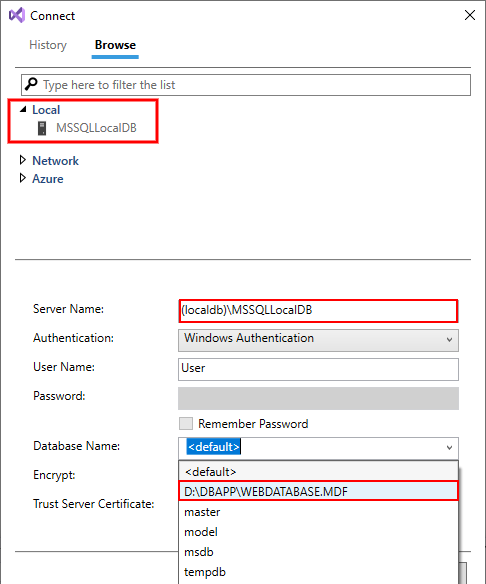Image resolution: width=486 pixels, height=584 pixels.
Task: Click the User Name field
Action: pyautogui.click(x=318, y=369)
